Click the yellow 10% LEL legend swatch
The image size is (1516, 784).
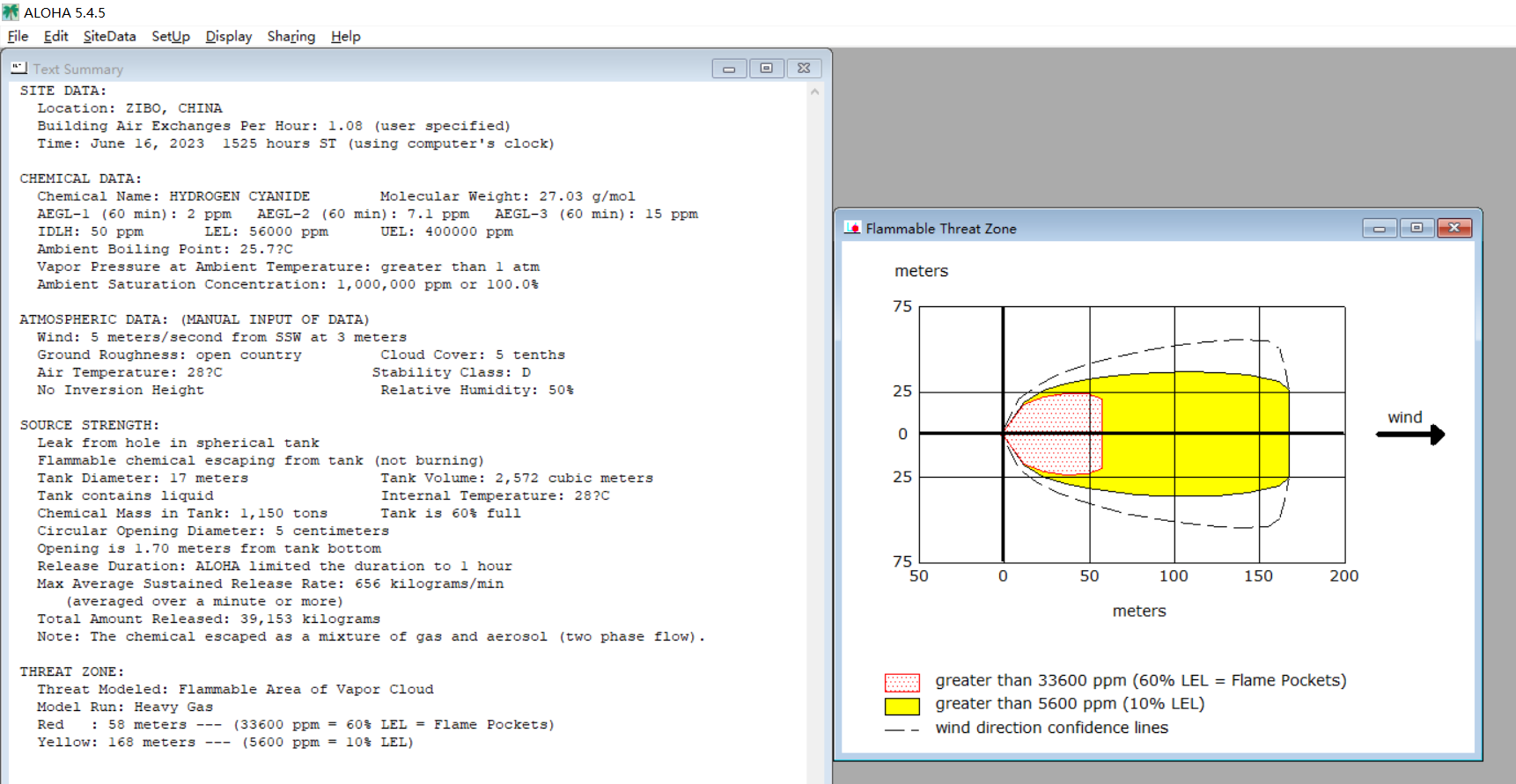(902, 706)
